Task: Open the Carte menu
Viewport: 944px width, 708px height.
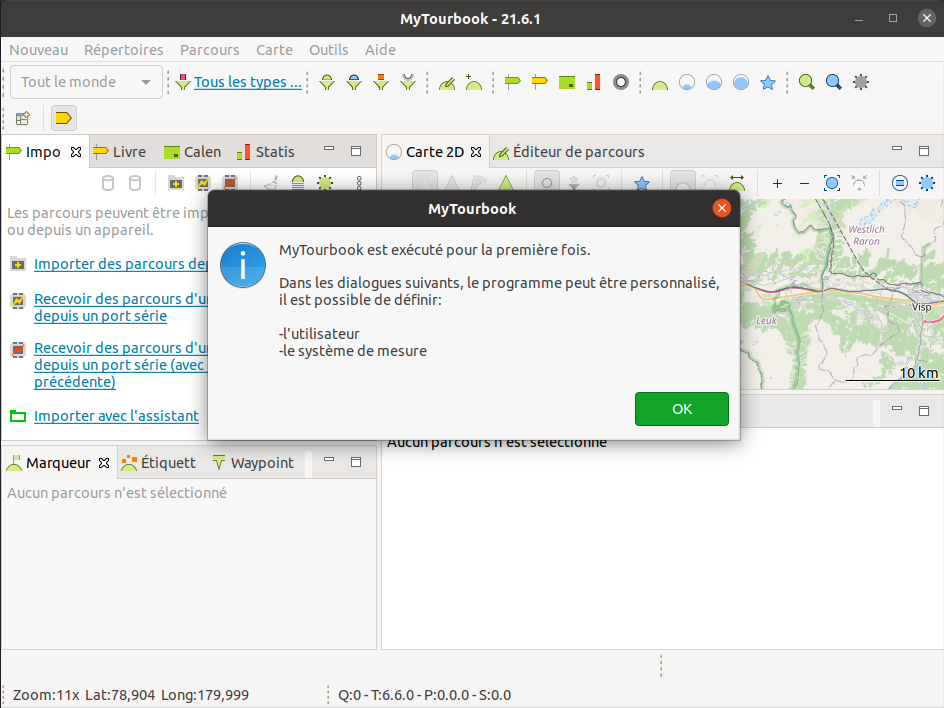Action: 274,50
